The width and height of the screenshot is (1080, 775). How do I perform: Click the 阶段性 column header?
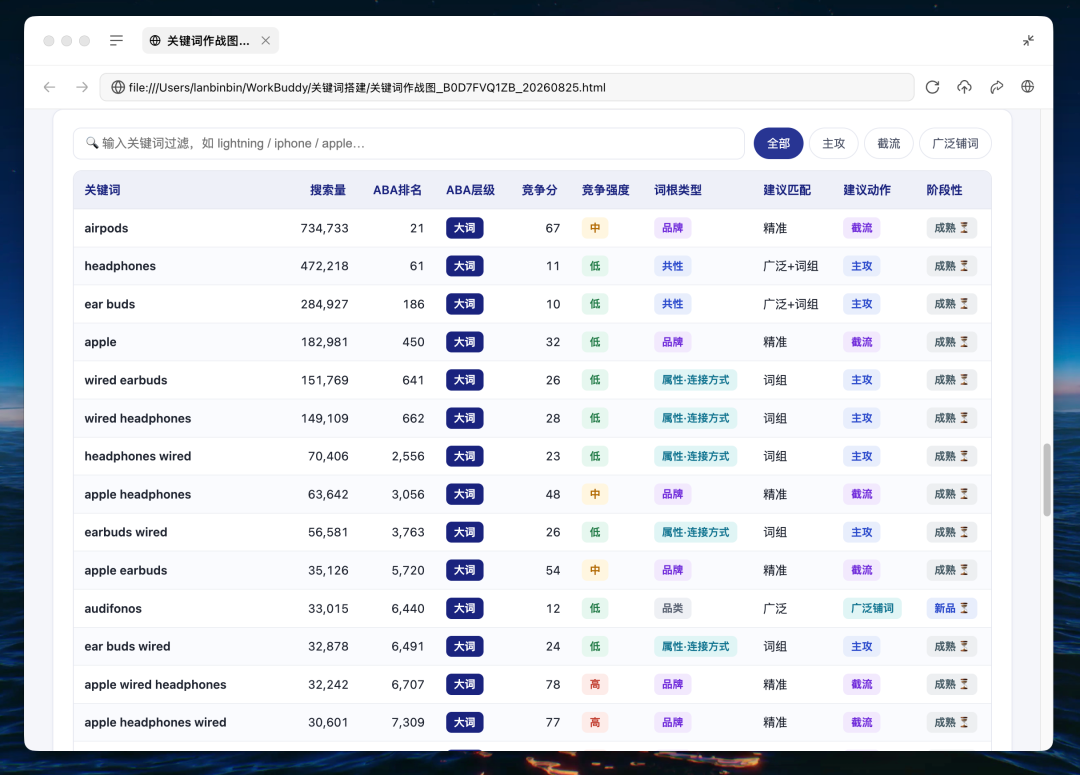coord(944,190)
